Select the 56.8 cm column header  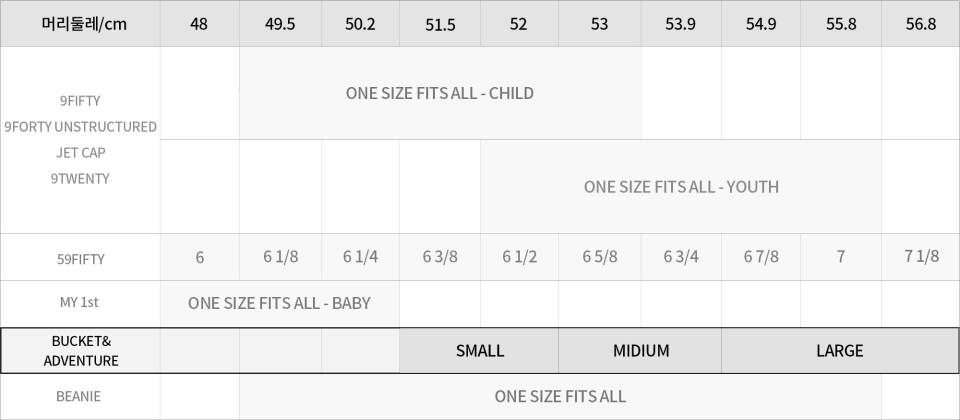coord(920,24)
